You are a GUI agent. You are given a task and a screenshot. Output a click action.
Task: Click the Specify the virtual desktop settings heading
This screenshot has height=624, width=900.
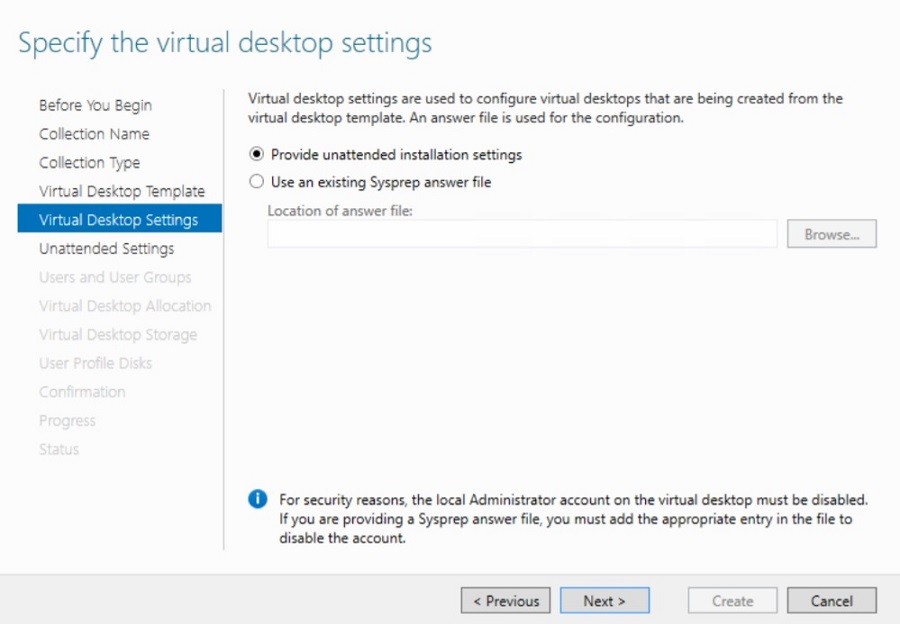coord(225,44)
